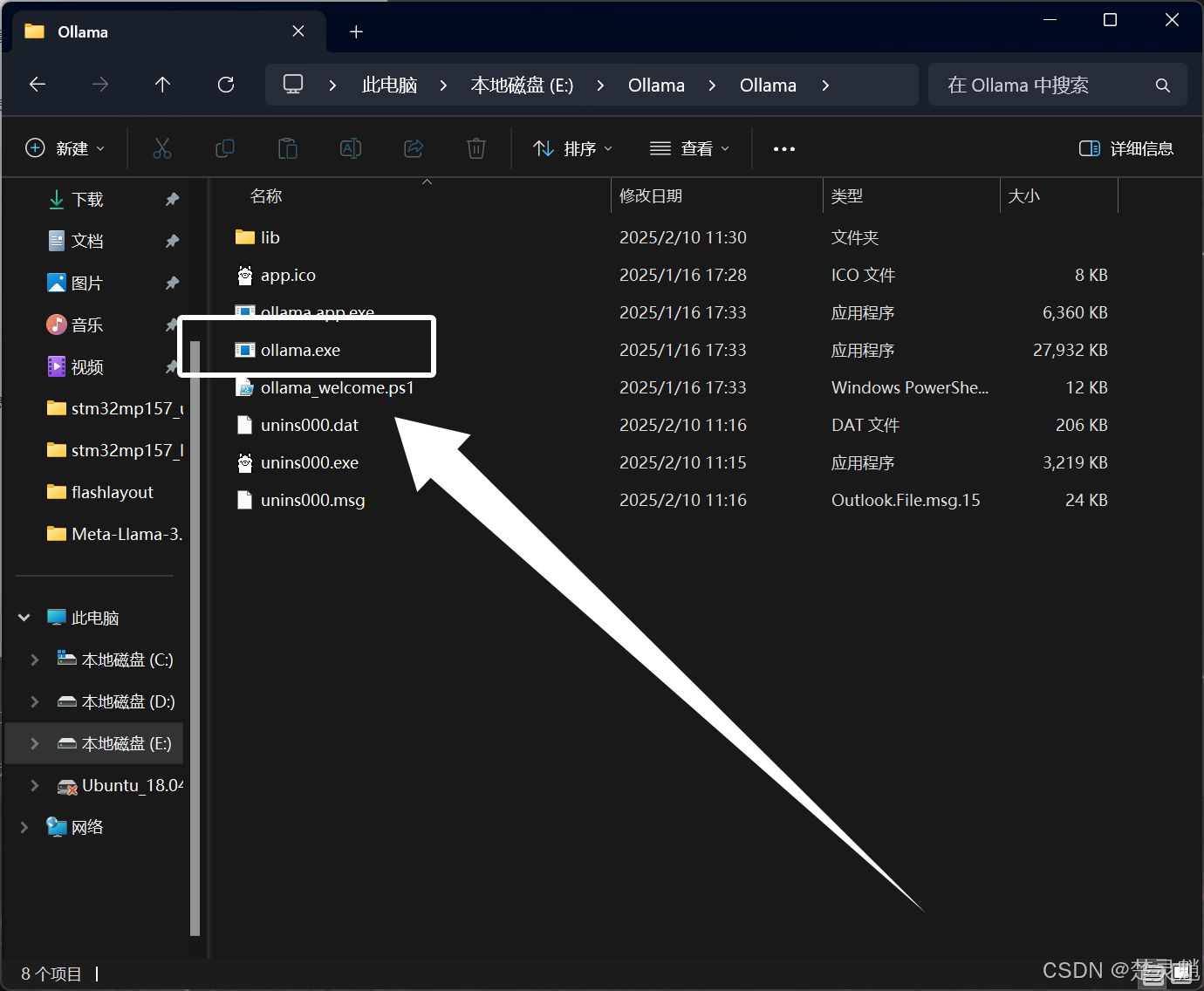Open the 查看 view dropdown
Viewport: 1204px width, 991px height.
[x=689, y=148]
